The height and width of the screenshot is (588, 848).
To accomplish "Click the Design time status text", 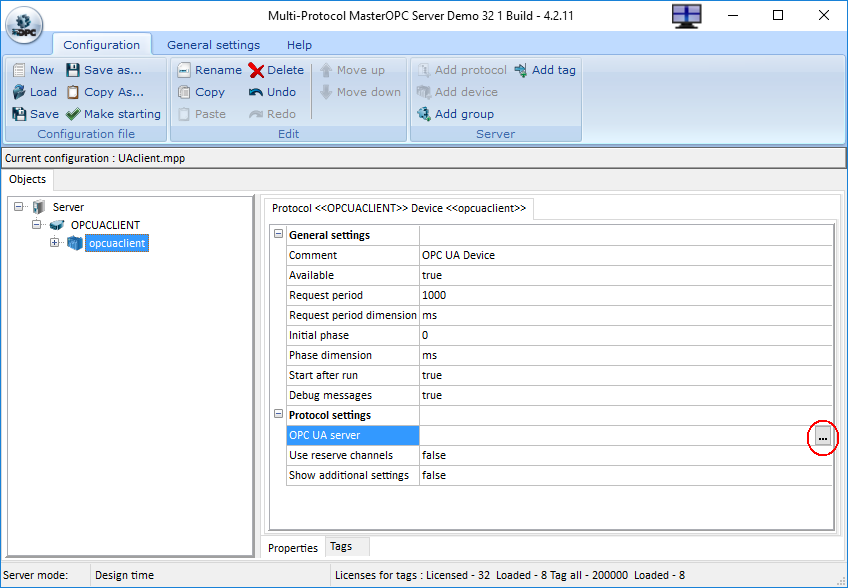I will pos(124,575).
